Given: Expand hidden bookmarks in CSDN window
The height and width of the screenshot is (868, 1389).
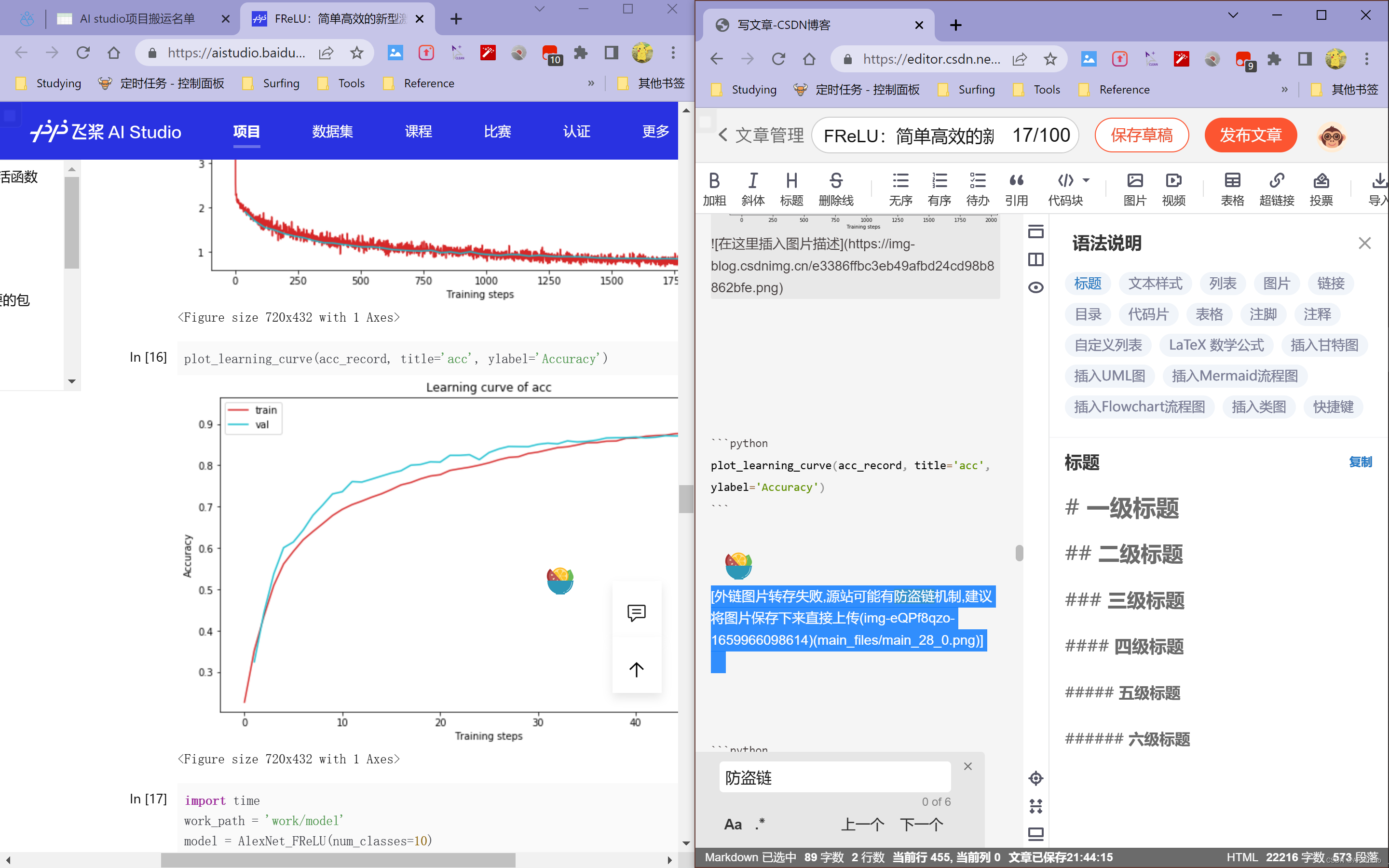Looking at the screenshot, I should [1284, 90].
